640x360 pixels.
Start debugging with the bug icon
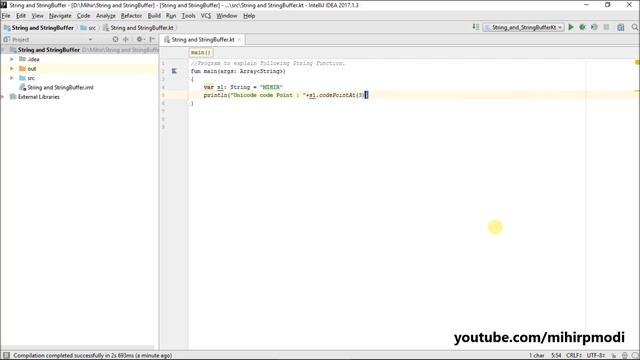click(x=582, y=27)
